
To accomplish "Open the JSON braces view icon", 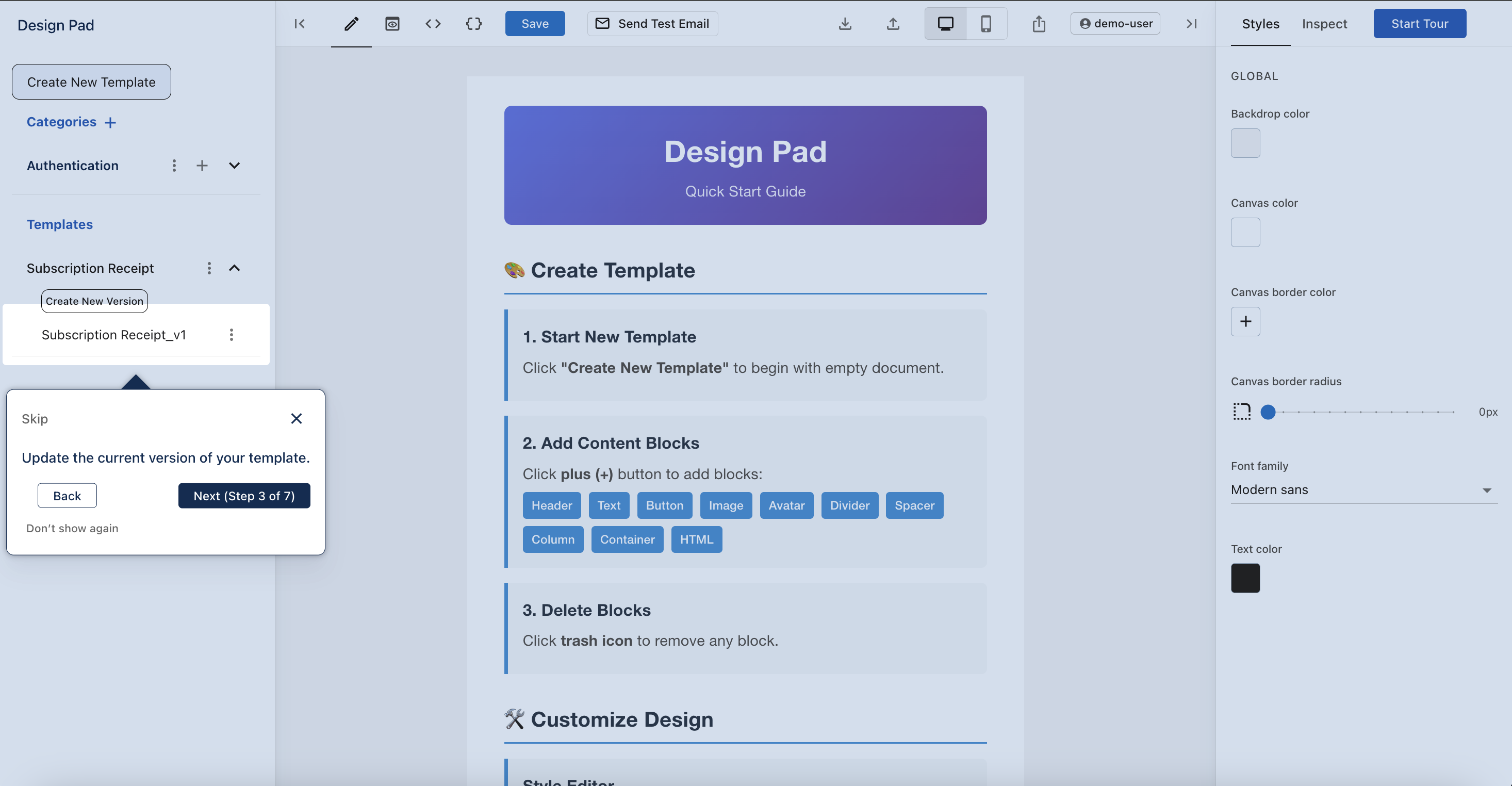I will click(473, 24).
